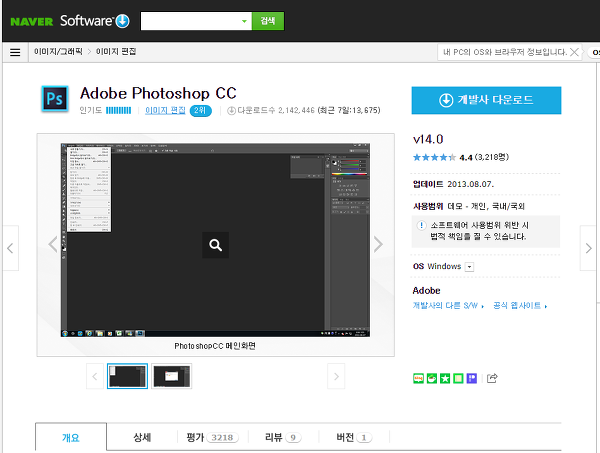The image size is (600, 453).
Task: Select the 개요 tab
Action: click(x=71, y=437)
